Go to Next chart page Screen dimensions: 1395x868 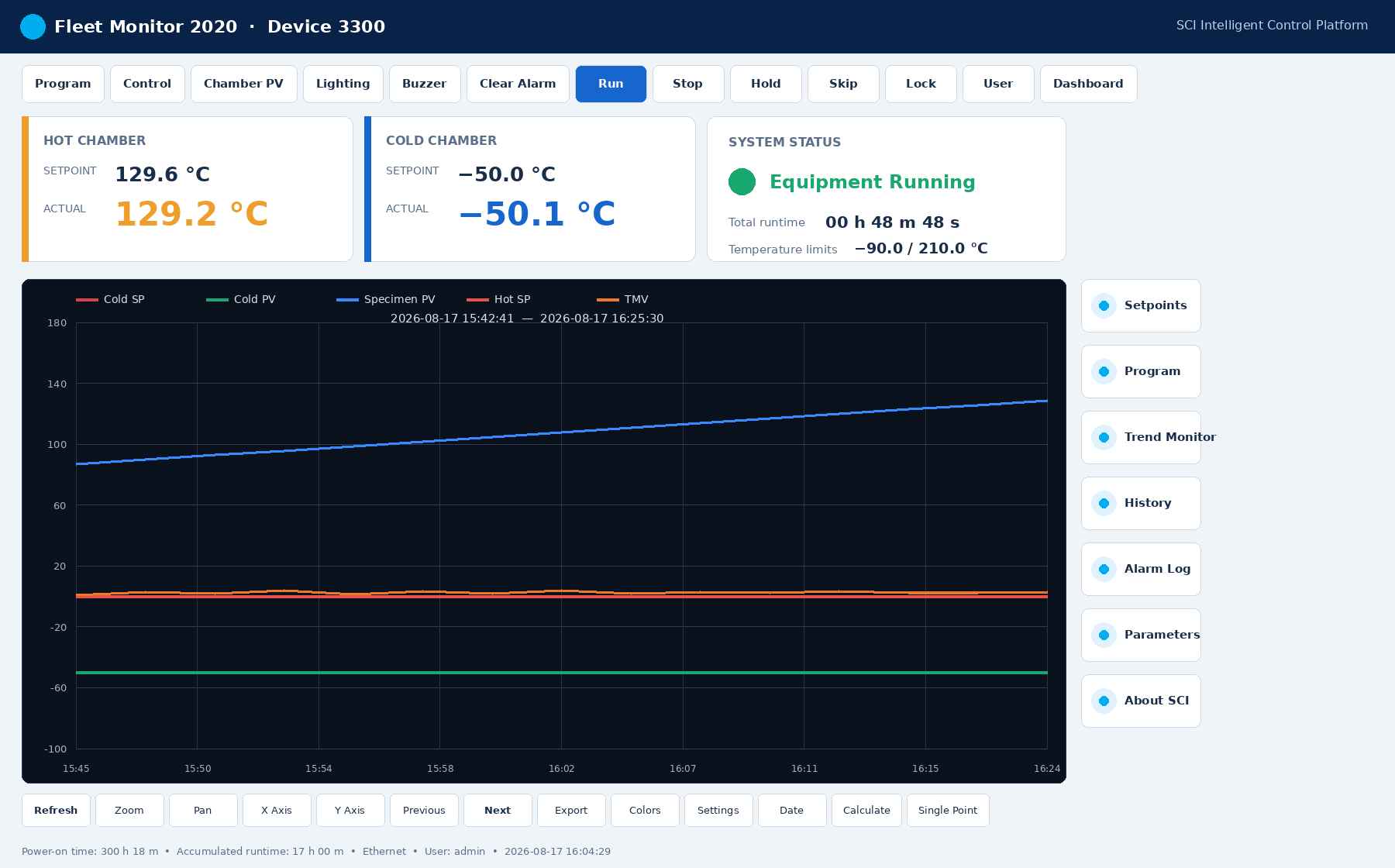click(x=498, y=810)
